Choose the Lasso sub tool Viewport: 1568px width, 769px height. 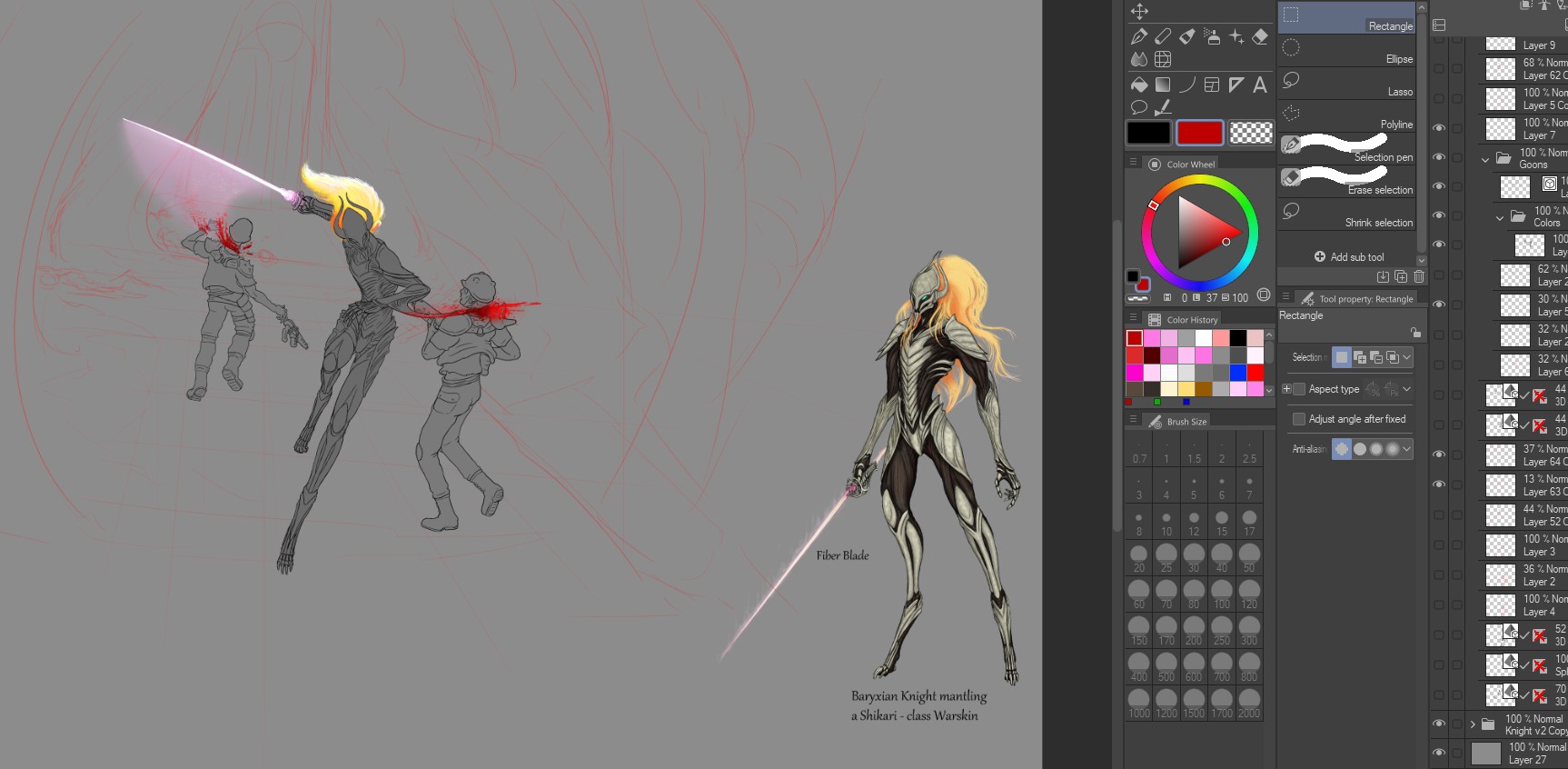pos(1347,84)
